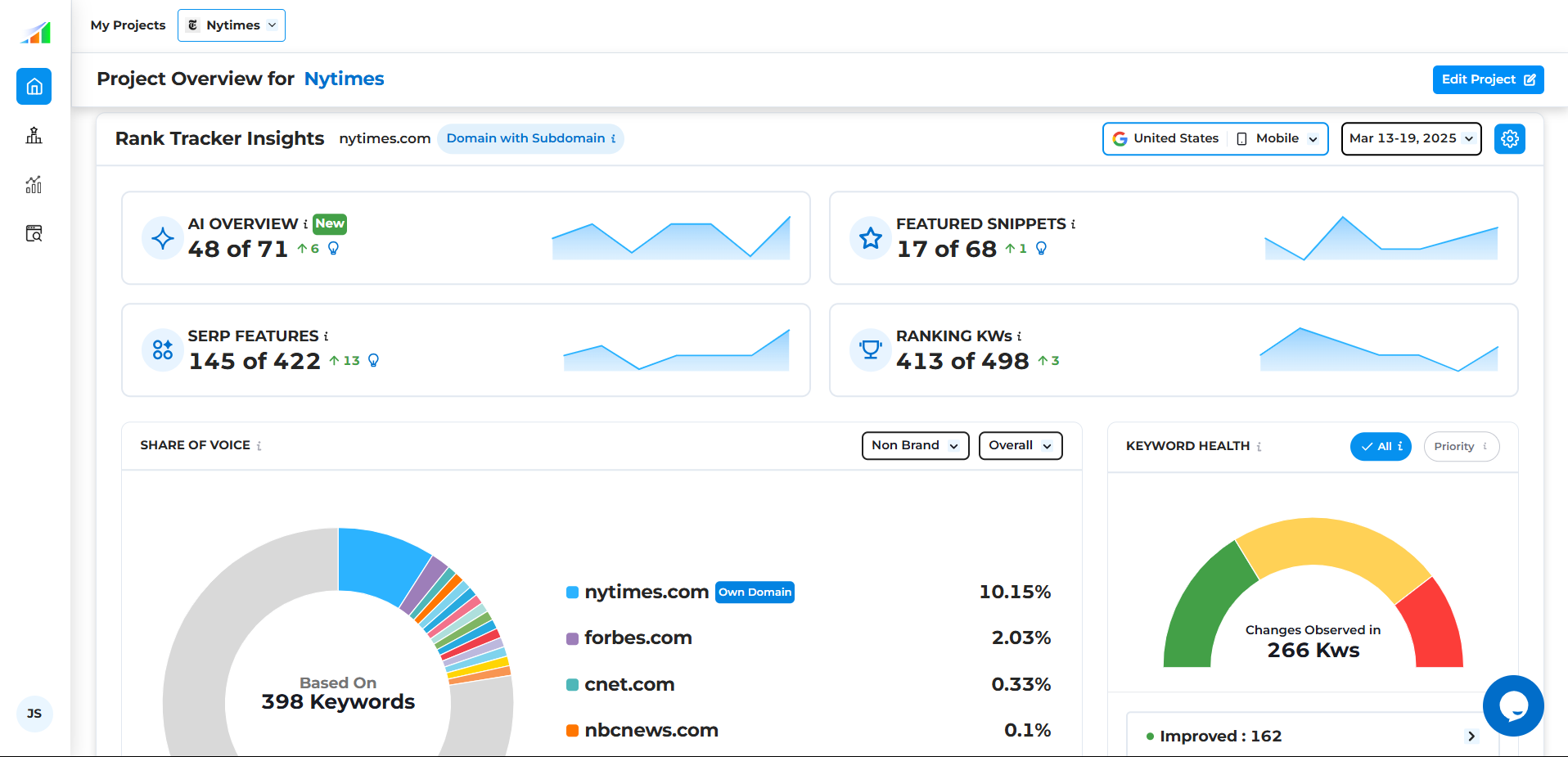
Task: Click the Featured Snippets star icon
Action: [x=871, y=238]
